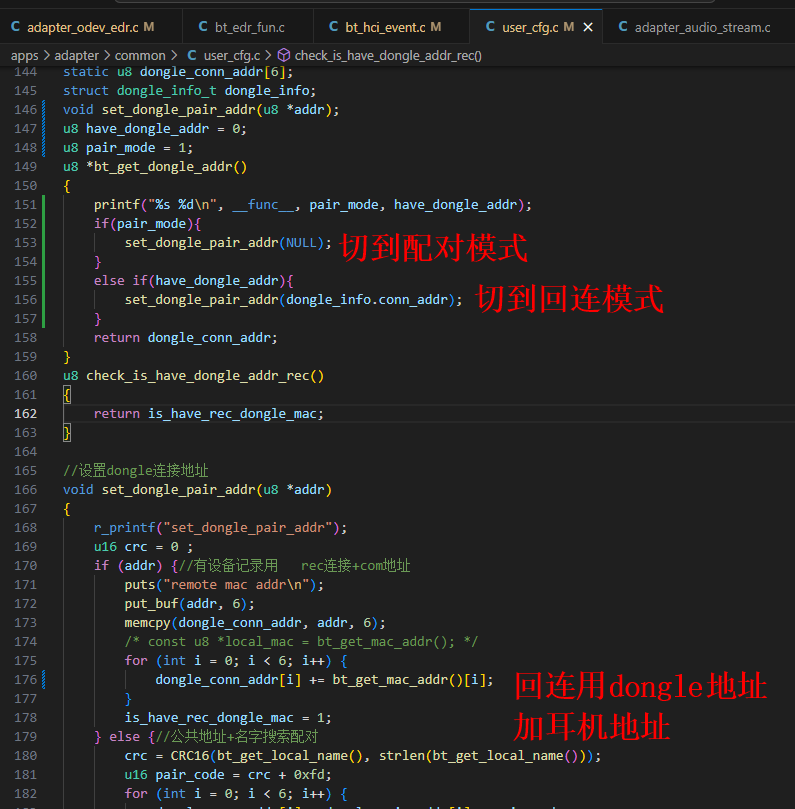
Task: Click 'set_dongle_pair_addr(NULL);' call
Action: coord(228,243)
